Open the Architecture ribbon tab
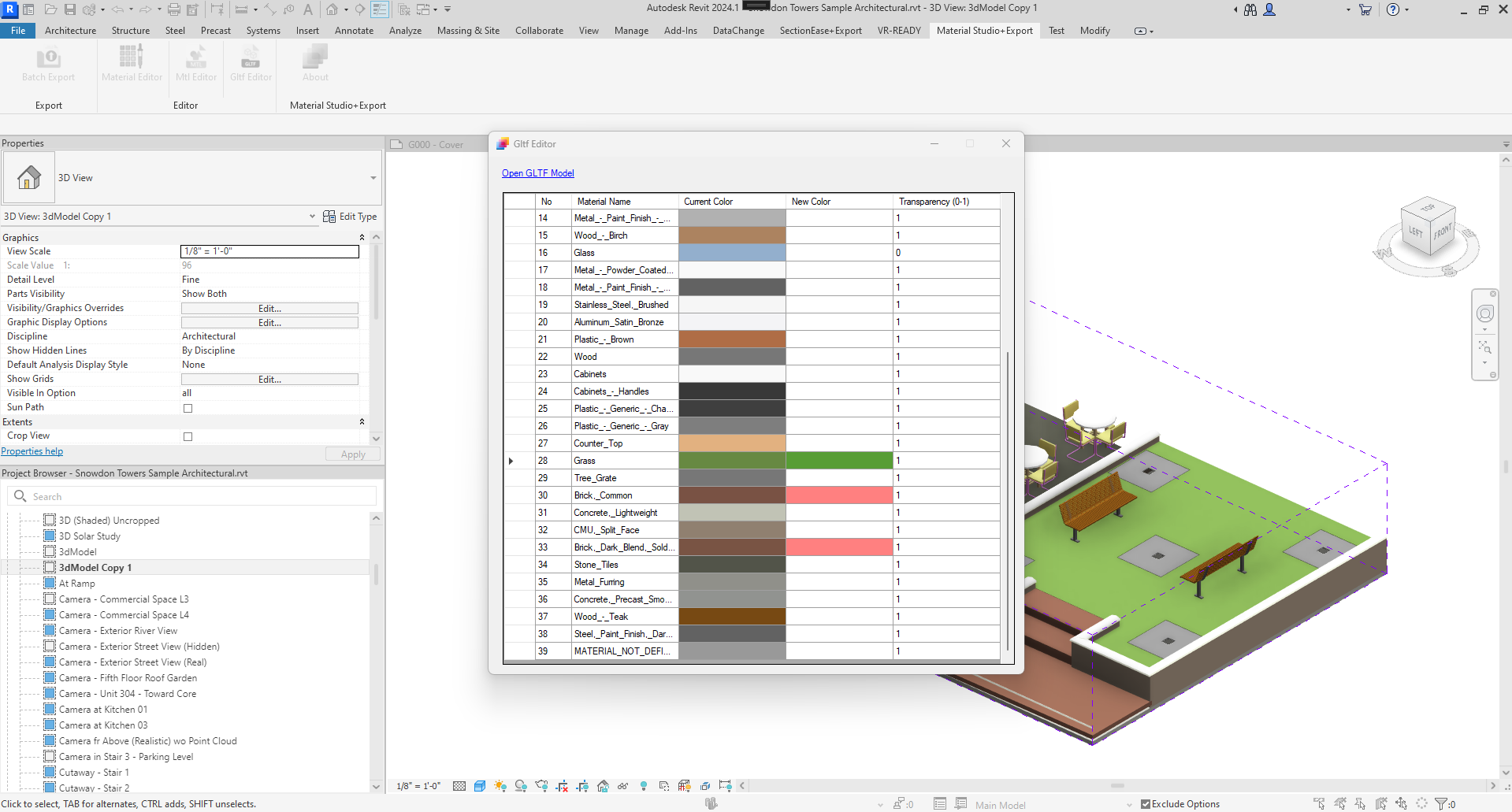 pyautogui.click(x=70, y=31)
